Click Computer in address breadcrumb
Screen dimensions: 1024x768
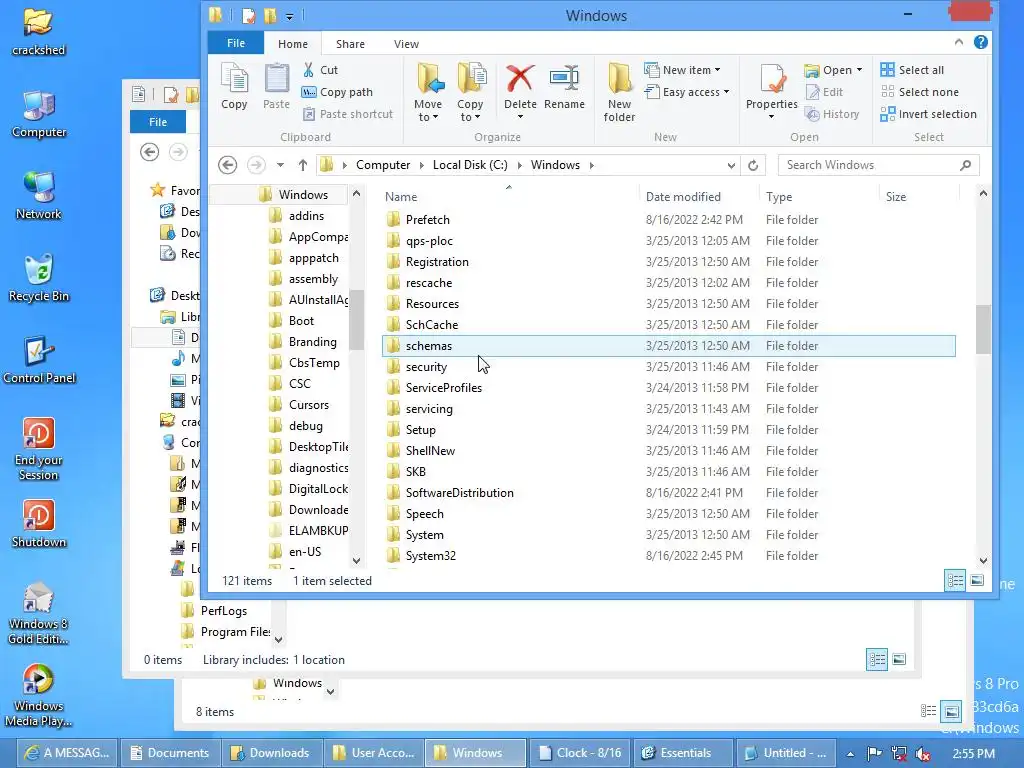coord(383,165)
